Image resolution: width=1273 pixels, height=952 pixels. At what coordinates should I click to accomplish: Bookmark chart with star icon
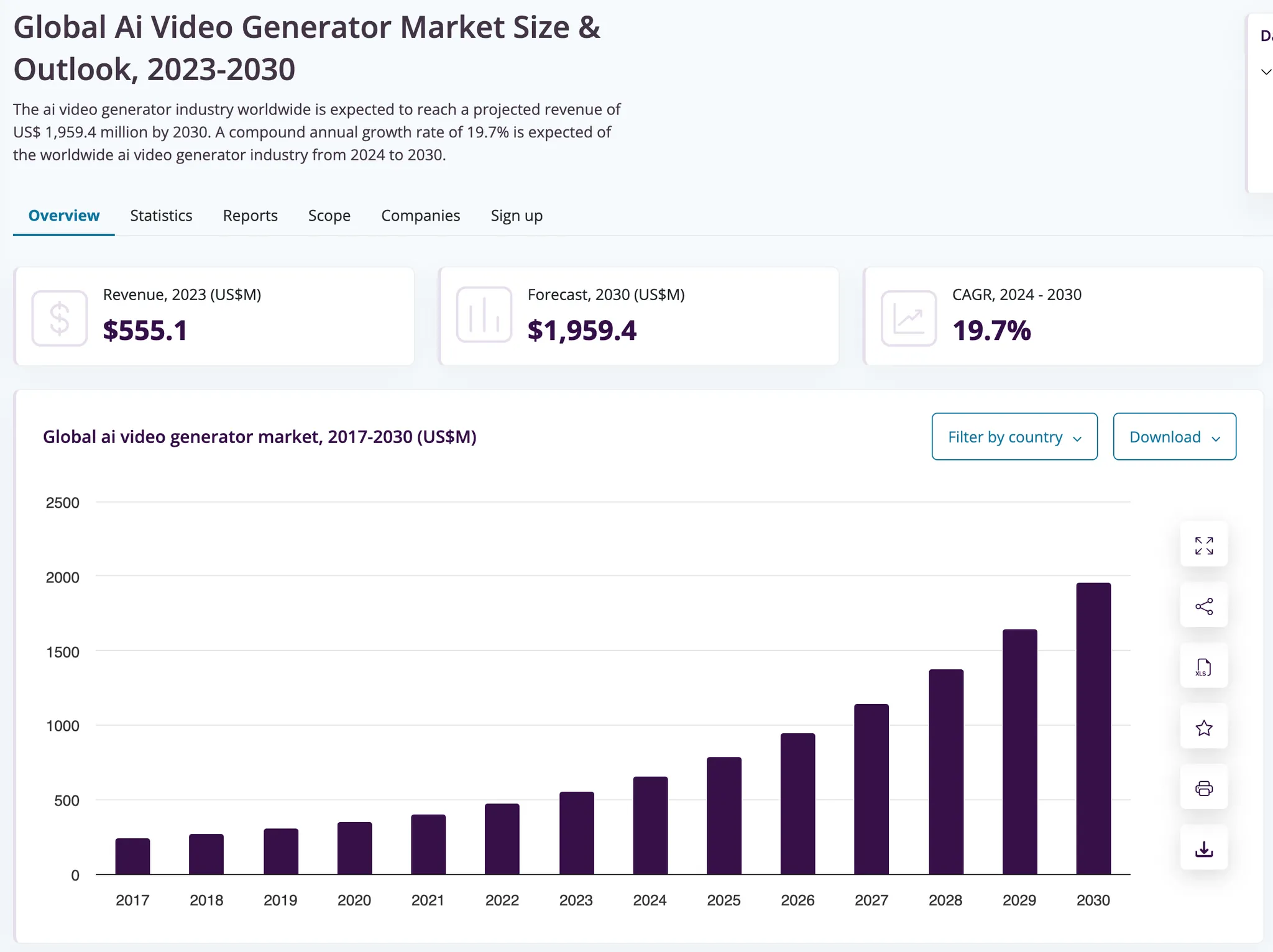coord(1203,728)
